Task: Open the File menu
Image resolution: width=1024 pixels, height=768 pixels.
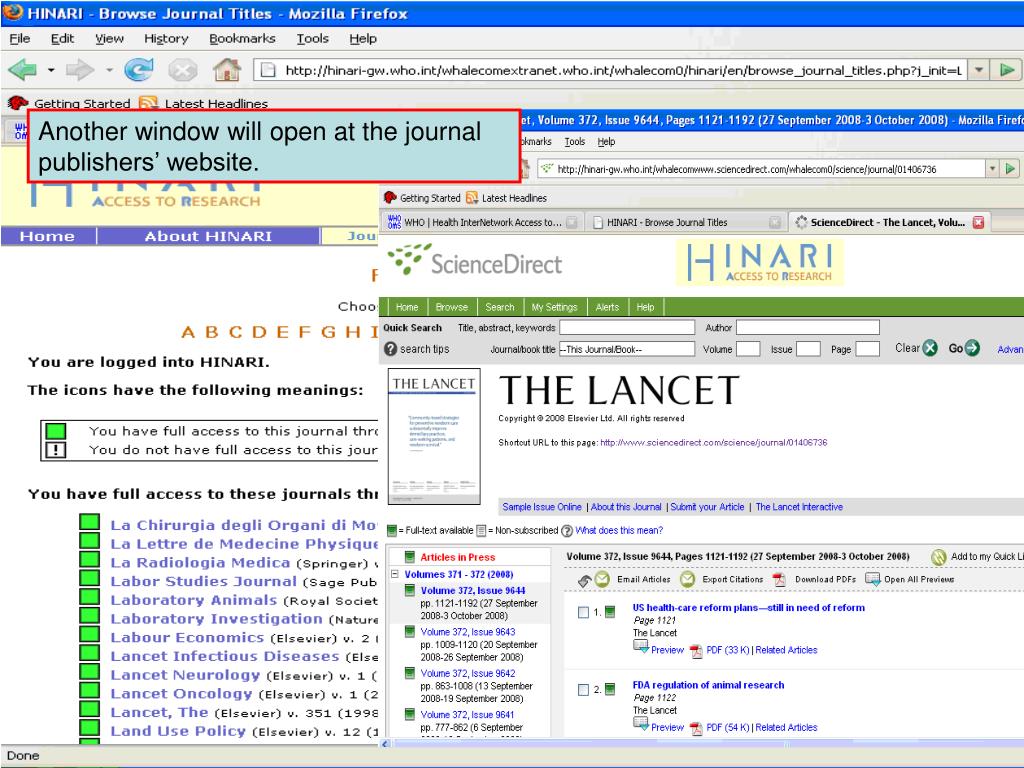Action: click(x=20, y=39)
